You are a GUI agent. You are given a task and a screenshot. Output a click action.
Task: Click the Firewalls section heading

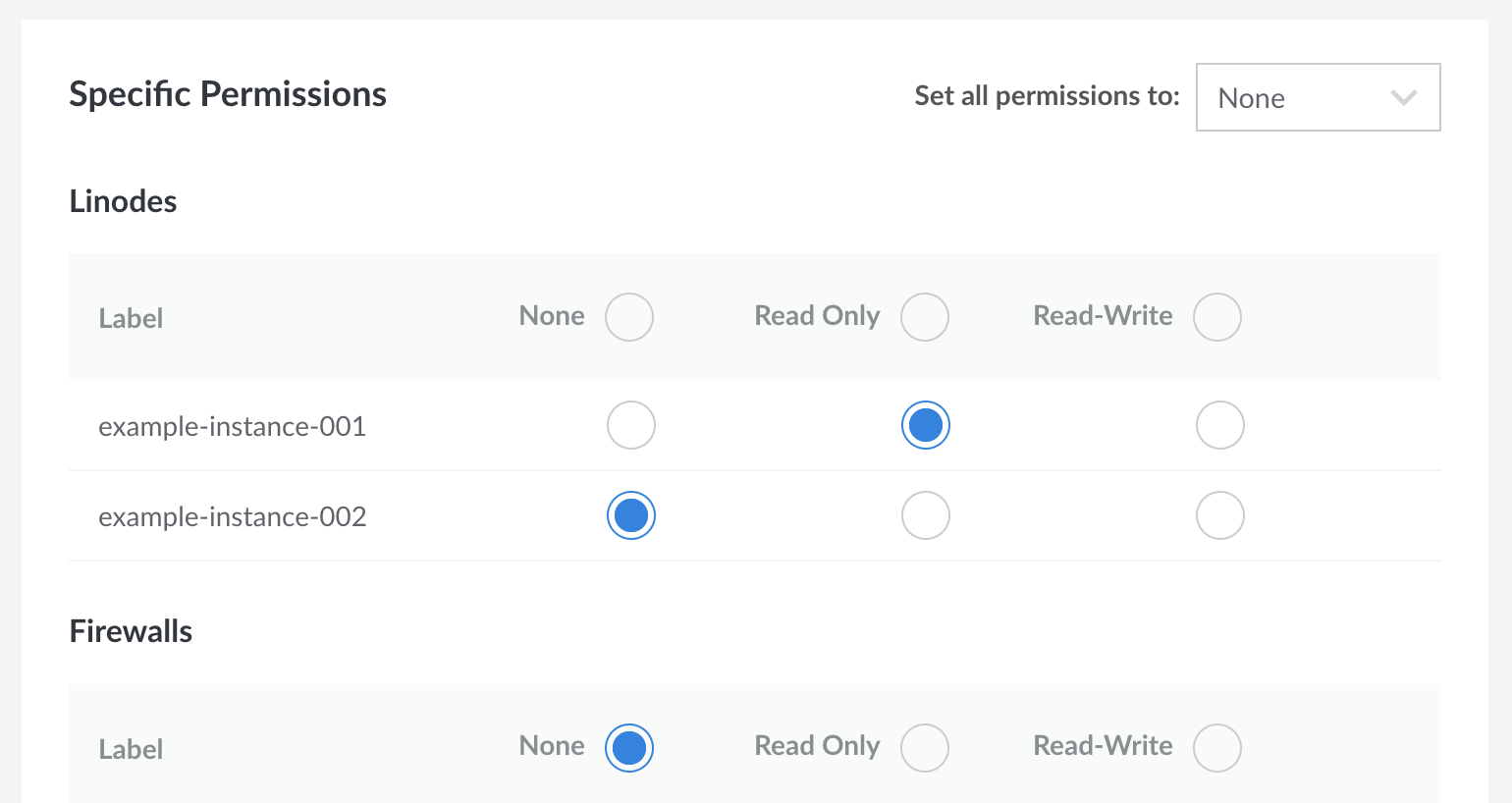coord(131,631)
